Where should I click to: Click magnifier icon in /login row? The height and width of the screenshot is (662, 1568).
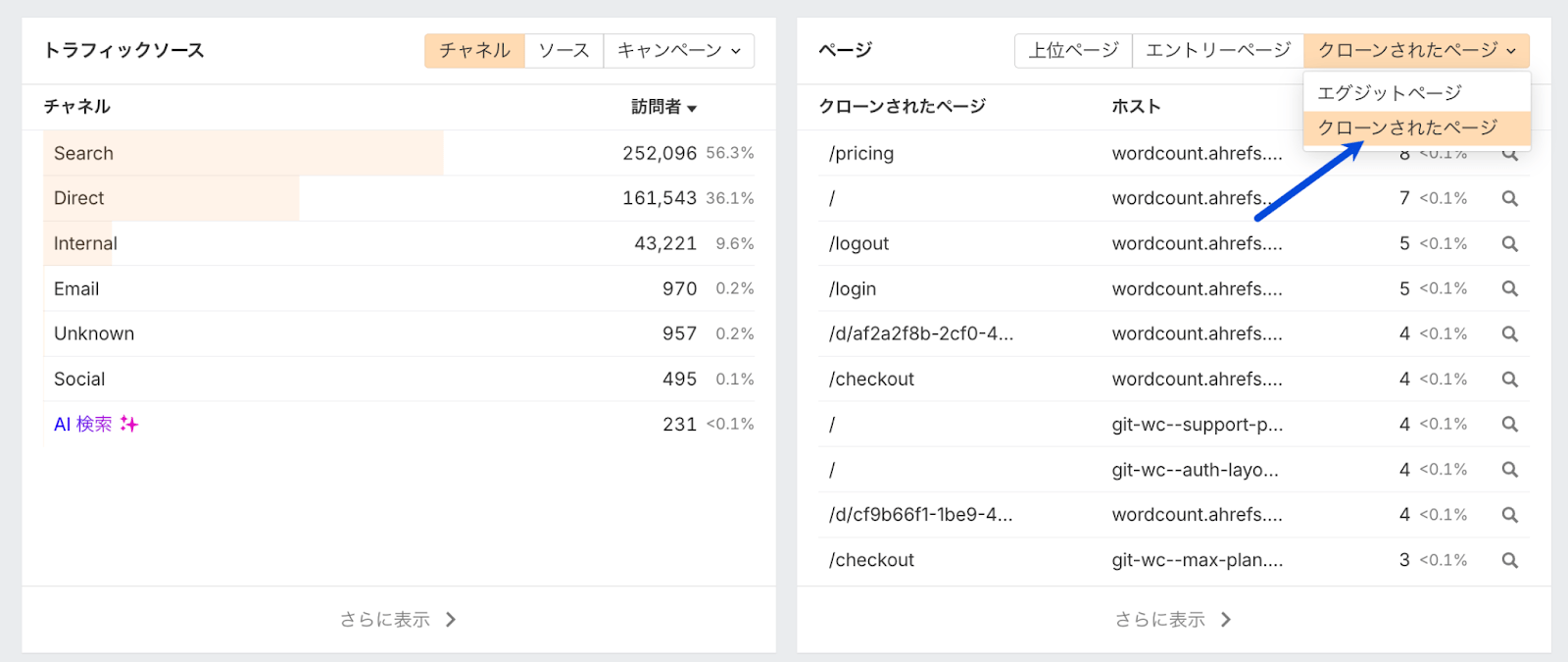[x=1509, y=289]
